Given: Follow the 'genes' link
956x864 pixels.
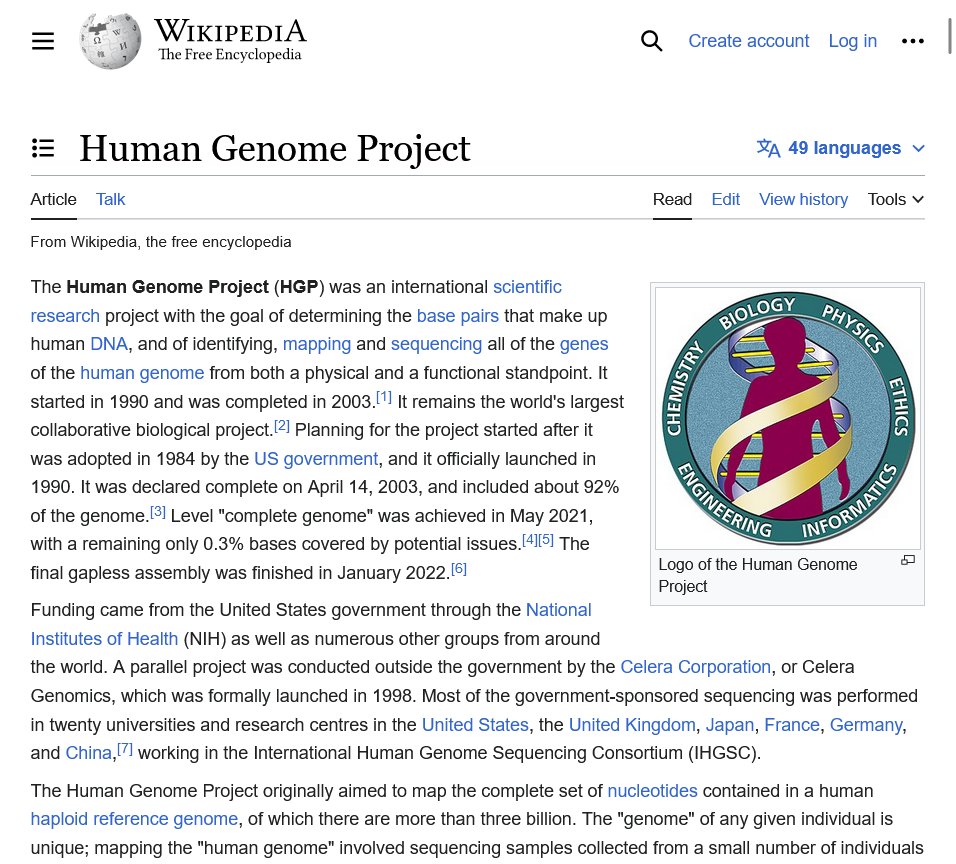Looking at the screenshot, I should point(583,344).
